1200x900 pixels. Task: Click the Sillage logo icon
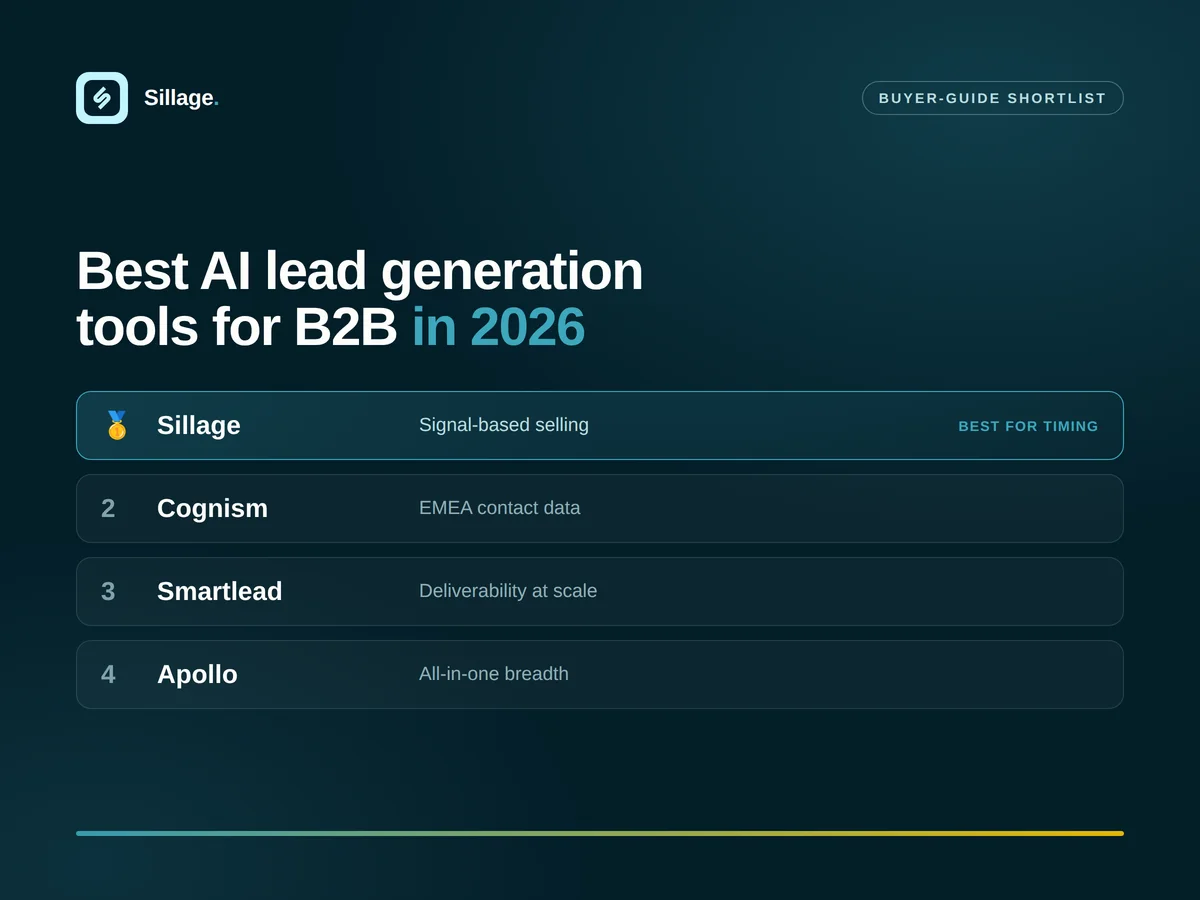[x=102, y=98]
